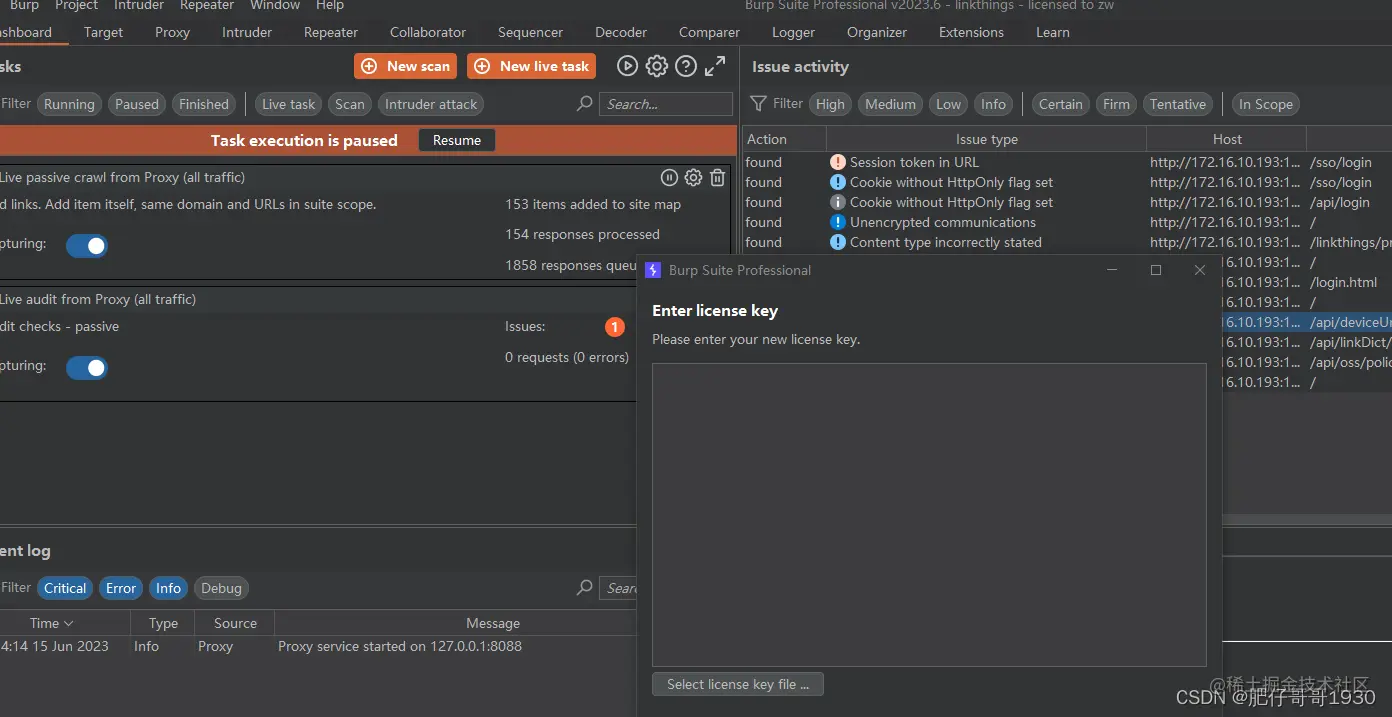
Task: Open the Target tab
Action: pos(103,32)
